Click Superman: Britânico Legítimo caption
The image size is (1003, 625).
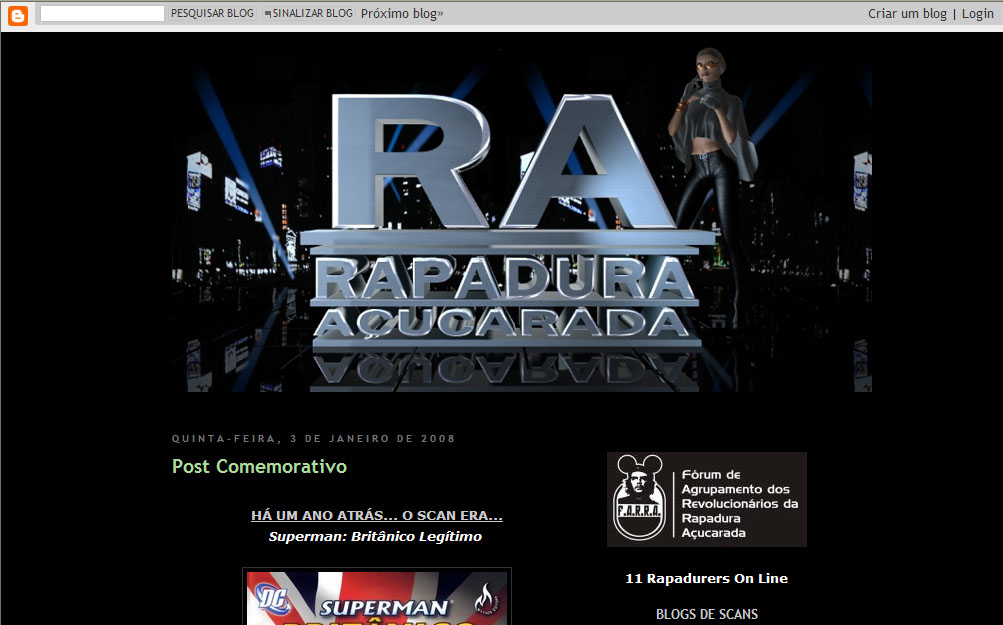tap(375, 537)
